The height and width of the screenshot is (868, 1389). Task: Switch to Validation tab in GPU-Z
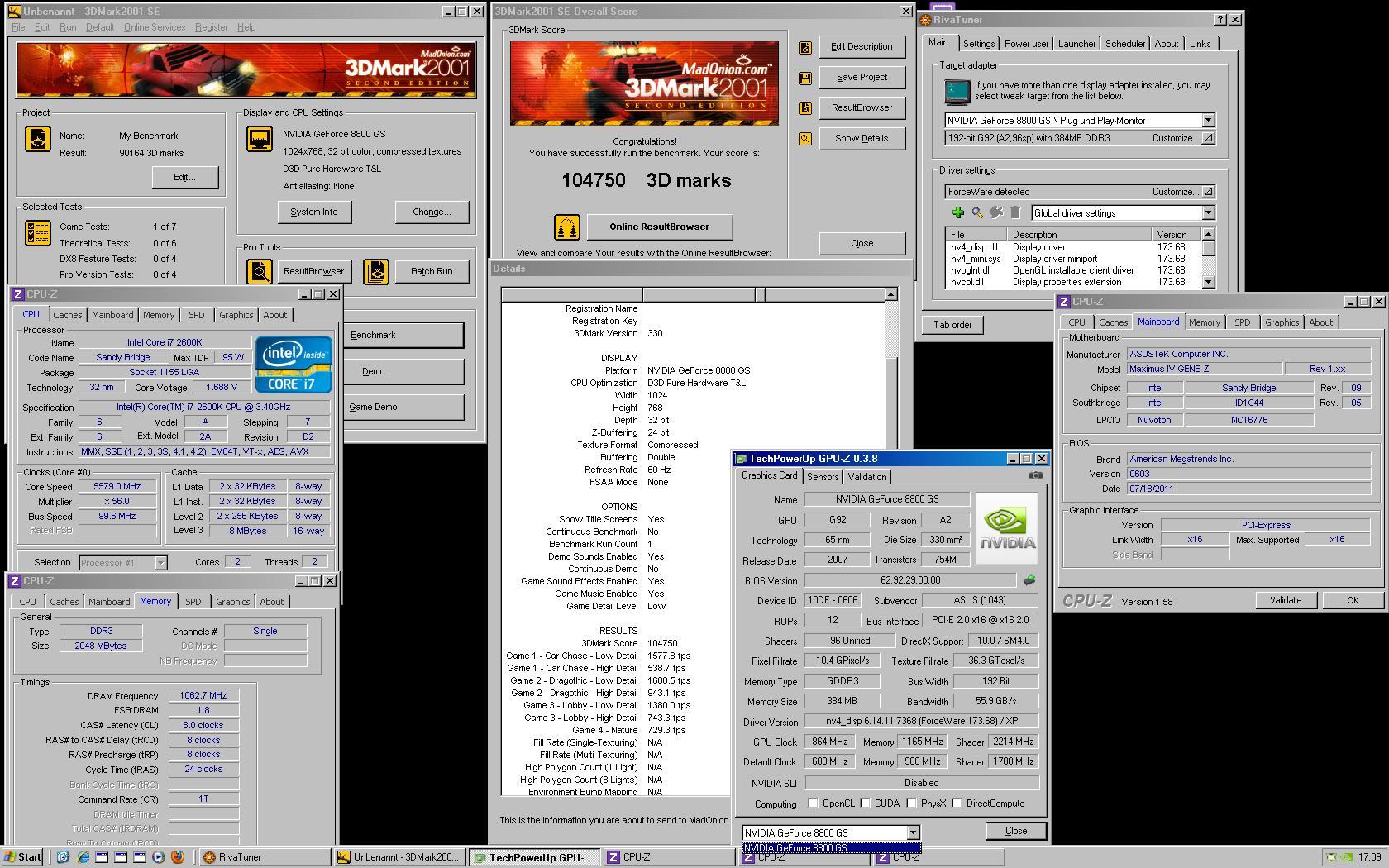coord(867,477)
